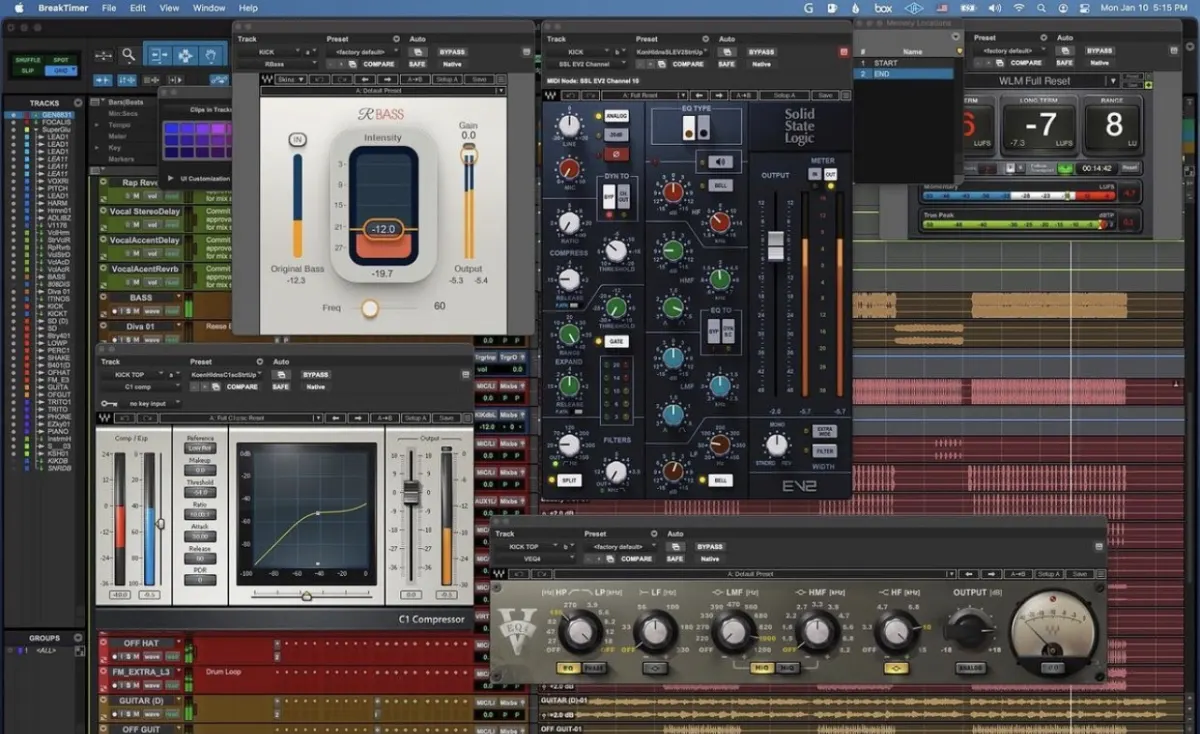Image resolution: width=1200 pixels, height=734 pixels.
Task: Toggle the FILTER button in SSL EV2 width section
Action: [x=825, y=451]
